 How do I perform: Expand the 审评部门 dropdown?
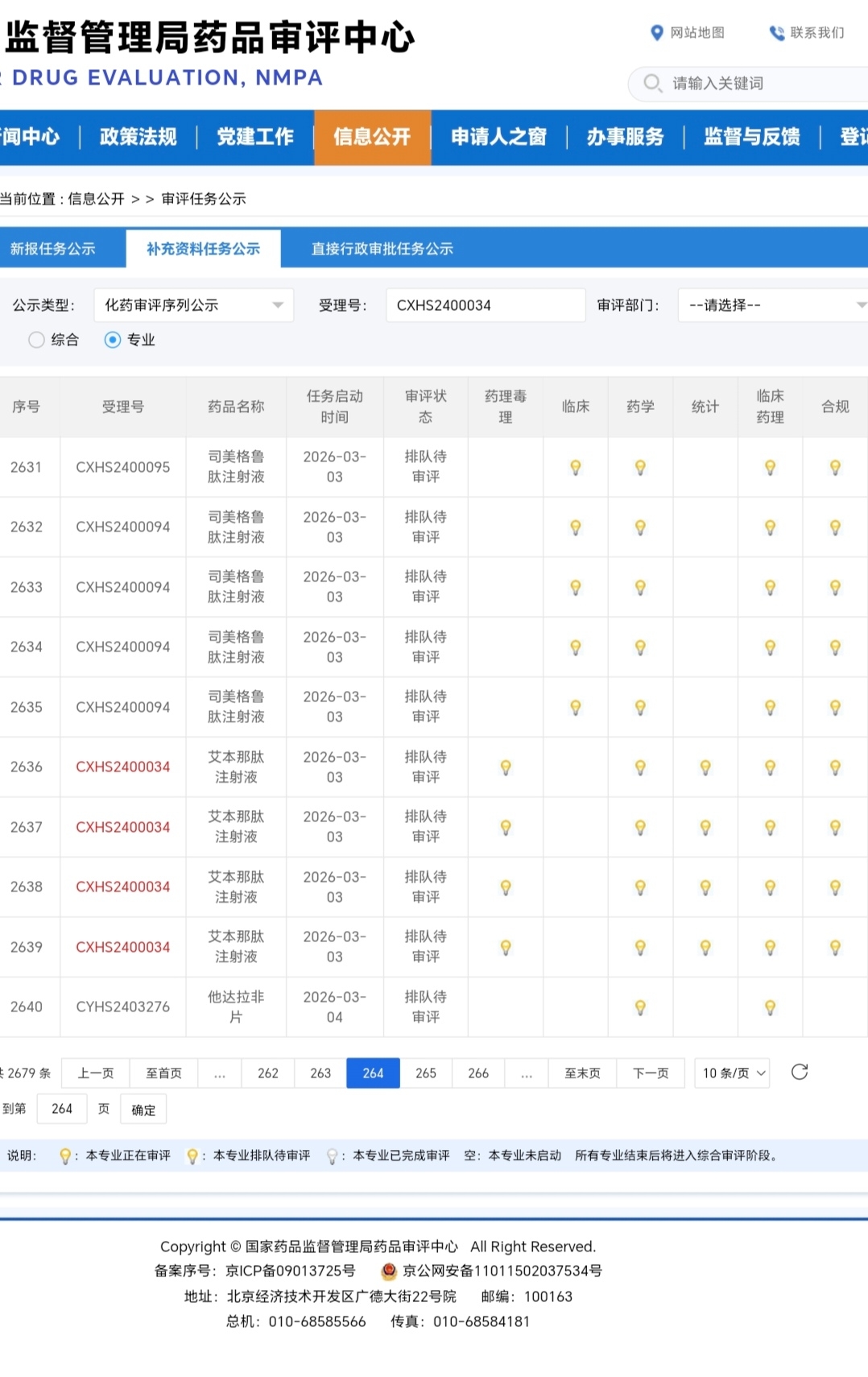(771, 305)
